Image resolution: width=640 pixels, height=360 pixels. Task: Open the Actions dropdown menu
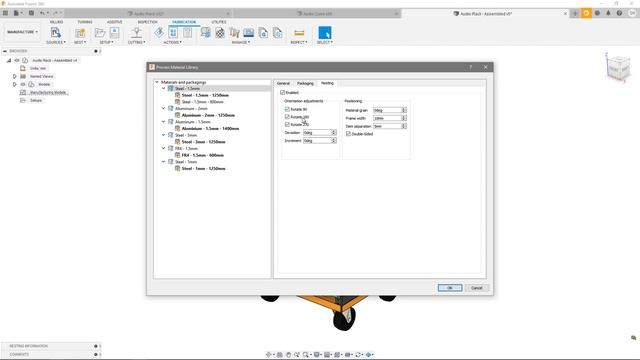pos(173,42)
